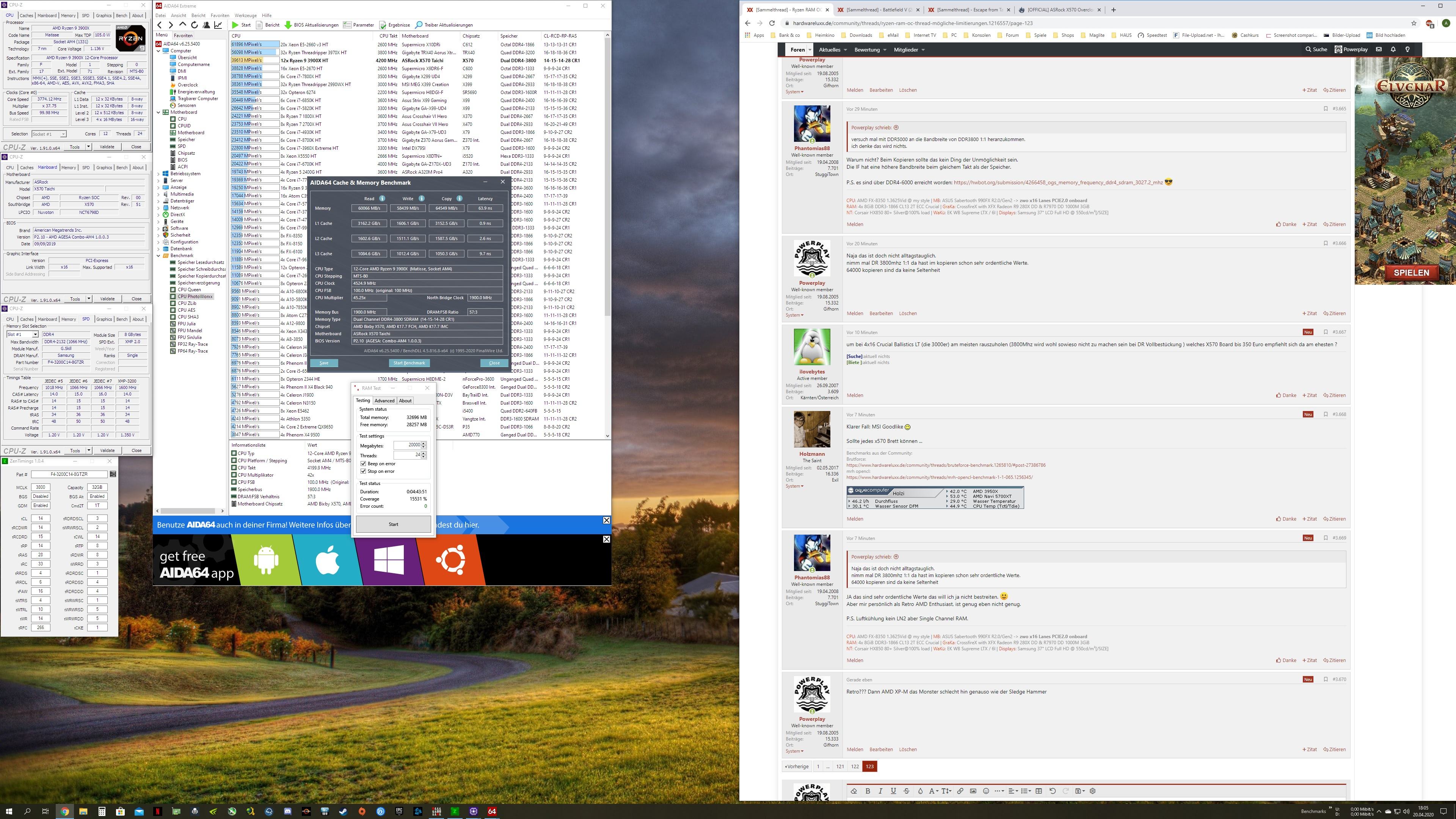Click Start button in RAM Test
1456x819 pixels.
click(x=394, y=524)
